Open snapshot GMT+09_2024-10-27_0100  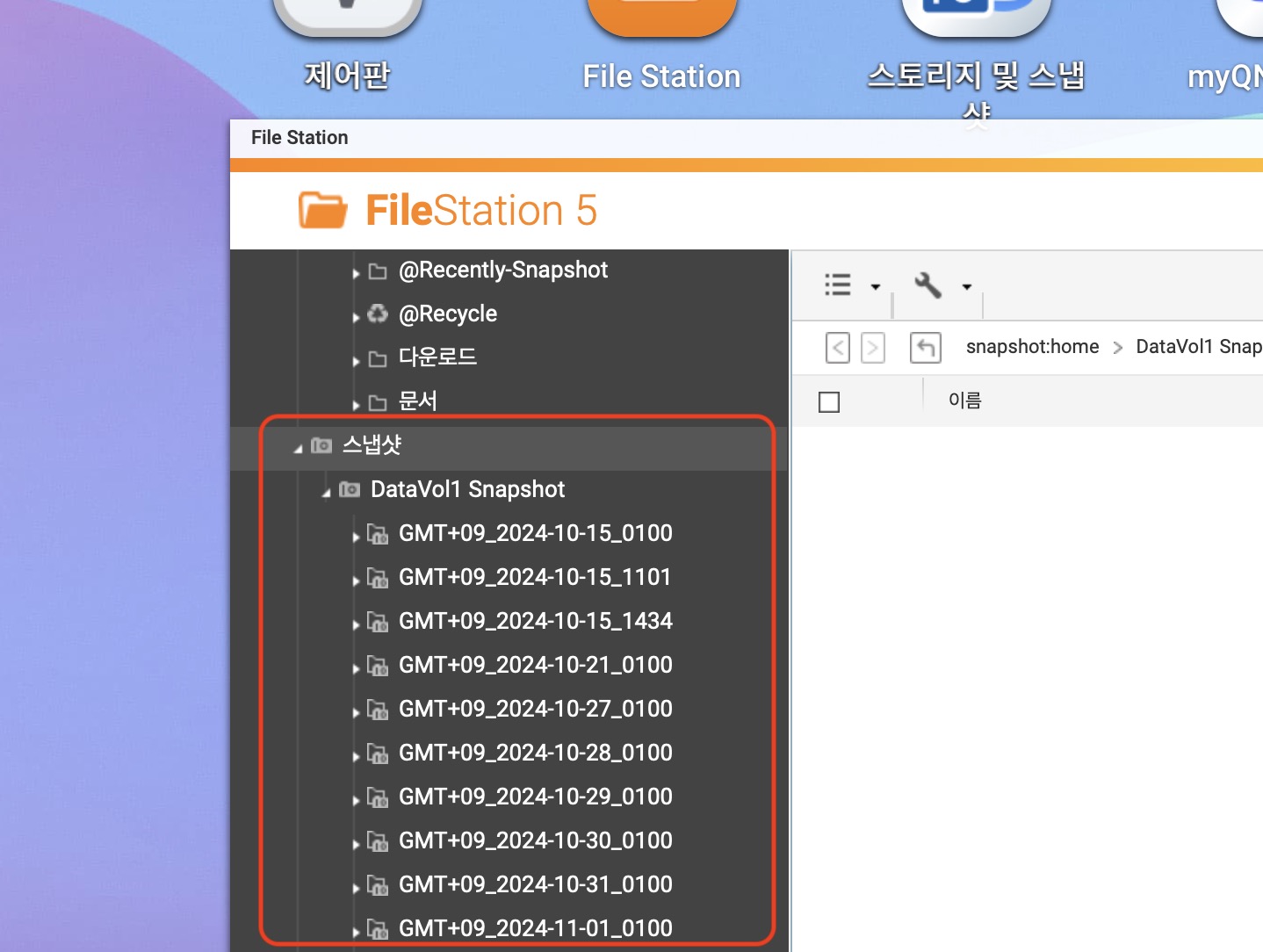click(536, 709)
